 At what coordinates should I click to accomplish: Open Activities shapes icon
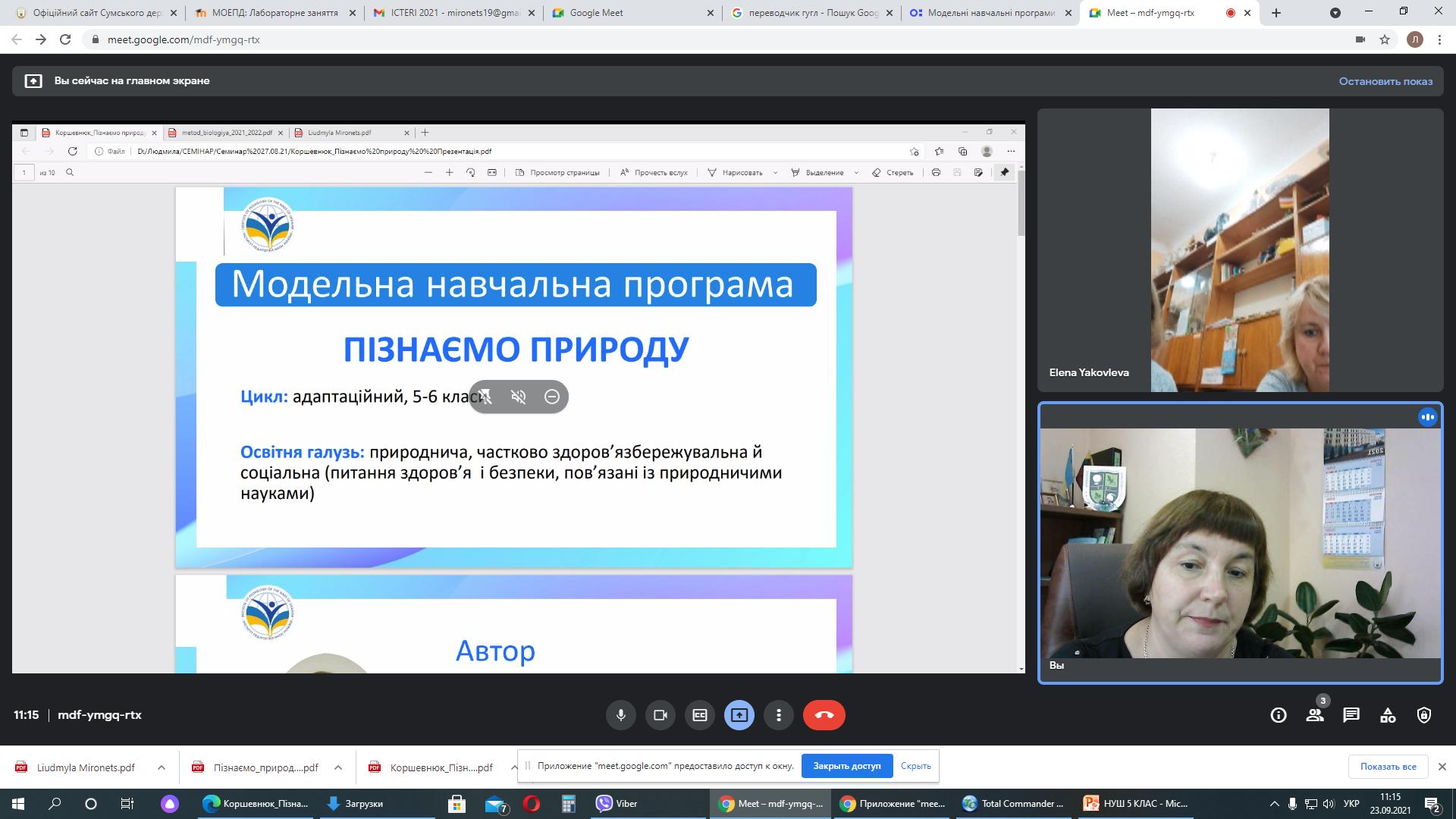(x=1388, y=715)
